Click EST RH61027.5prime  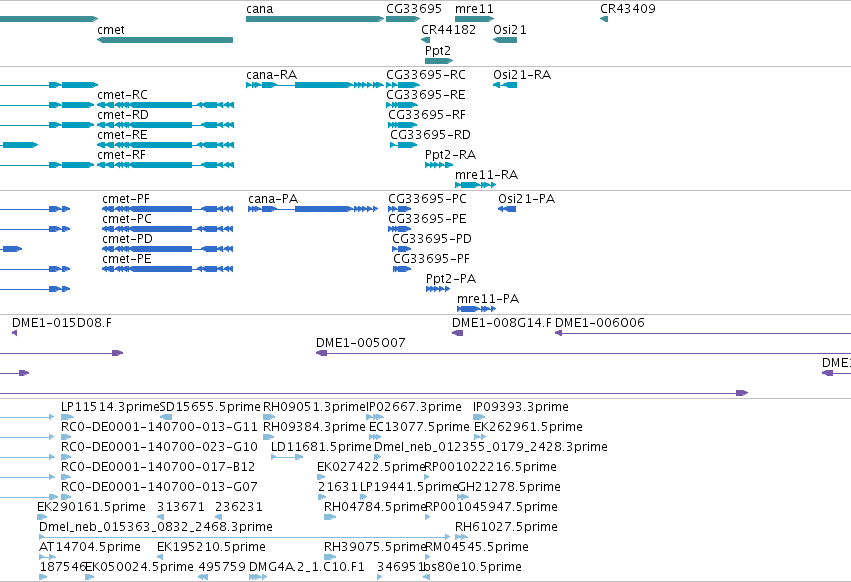point(461,538)
